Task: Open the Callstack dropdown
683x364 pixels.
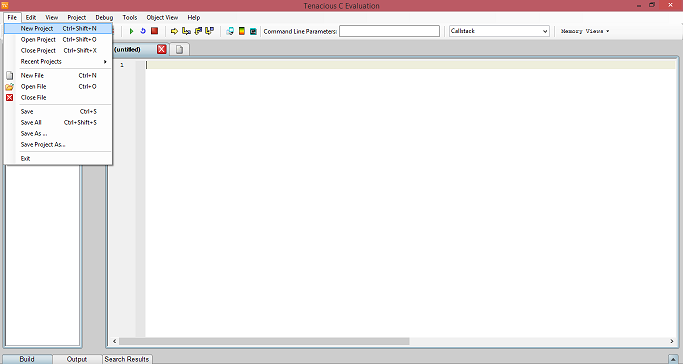Action: pos(499,31)
